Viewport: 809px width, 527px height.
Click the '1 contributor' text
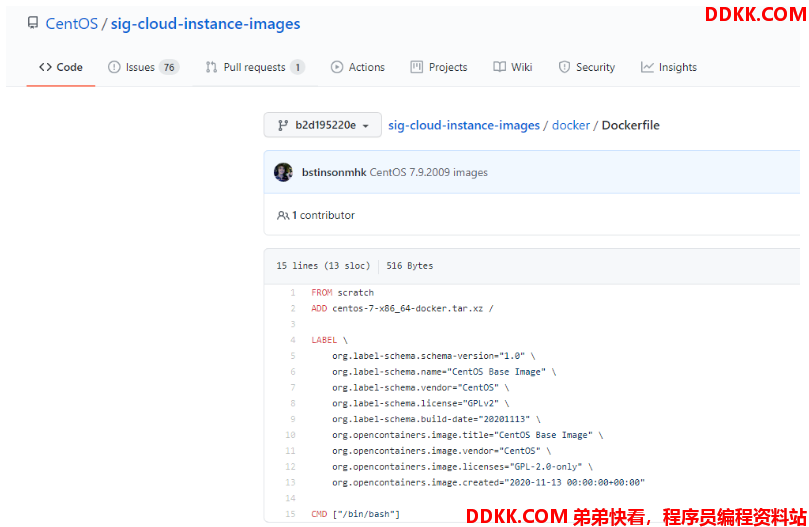323,215
